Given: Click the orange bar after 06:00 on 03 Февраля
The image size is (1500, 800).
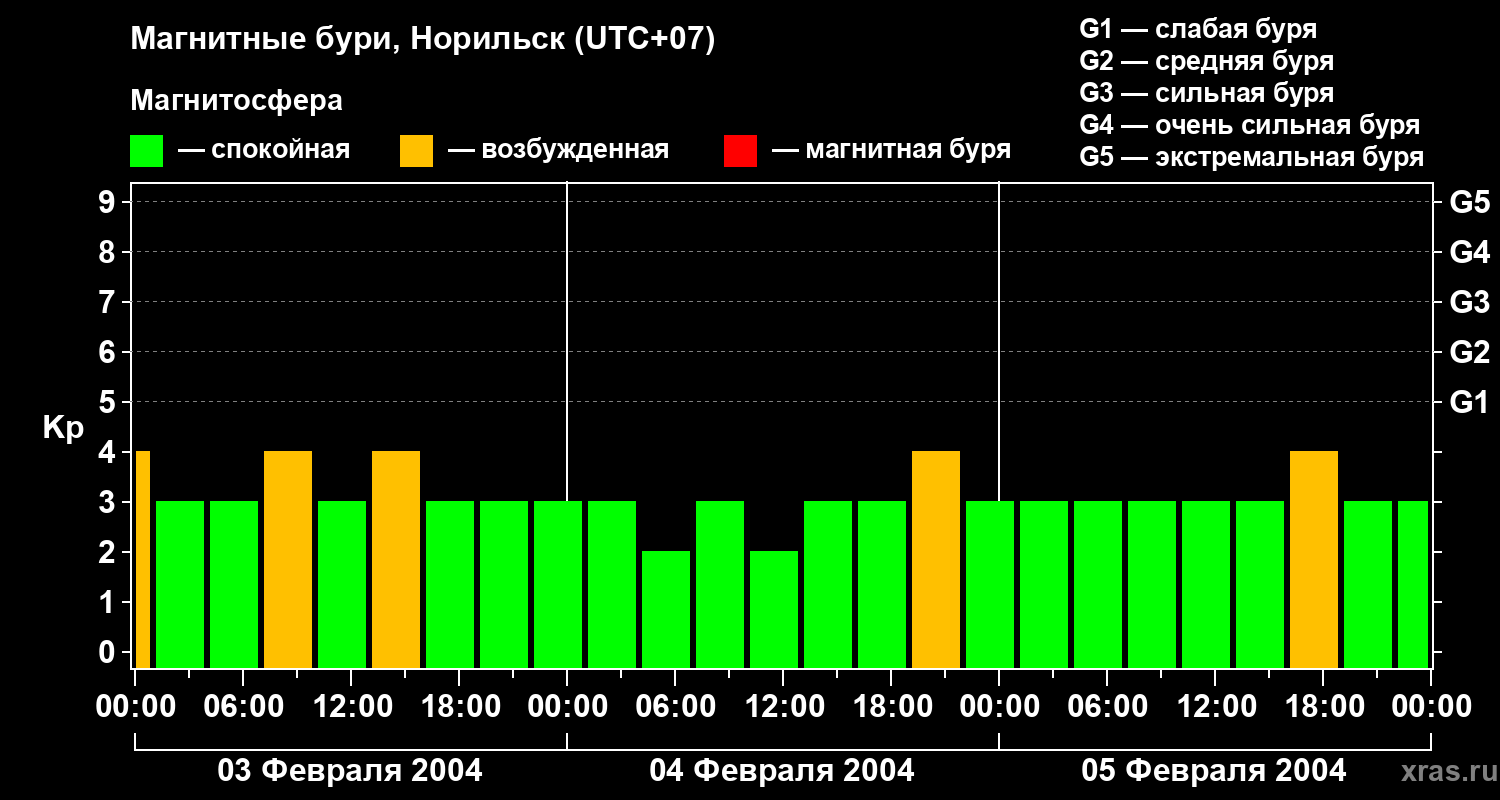Looking at the screenshot, I should pos(288,560).
